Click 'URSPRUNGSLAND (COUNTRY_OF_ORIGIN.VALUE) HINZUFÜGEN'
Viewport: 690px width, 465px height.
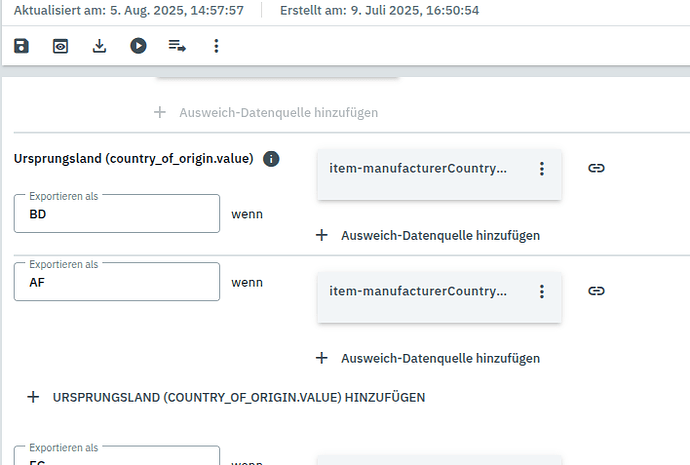227,397
